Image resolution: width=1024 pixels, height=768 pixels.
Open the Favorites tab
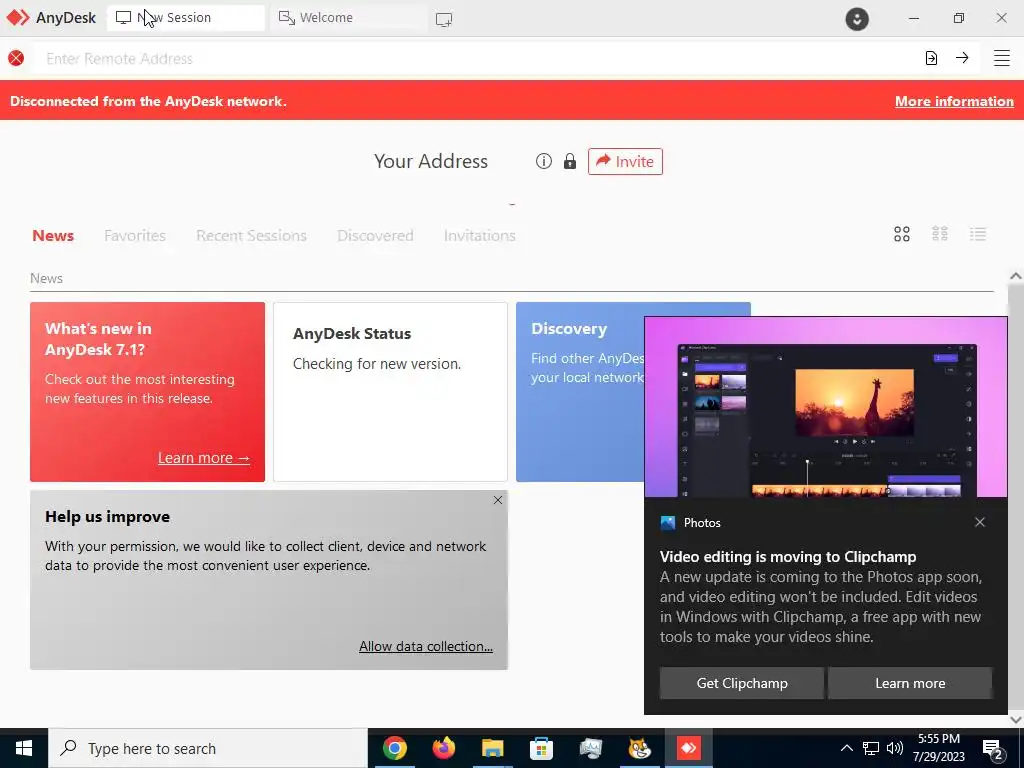coord(135,235)
